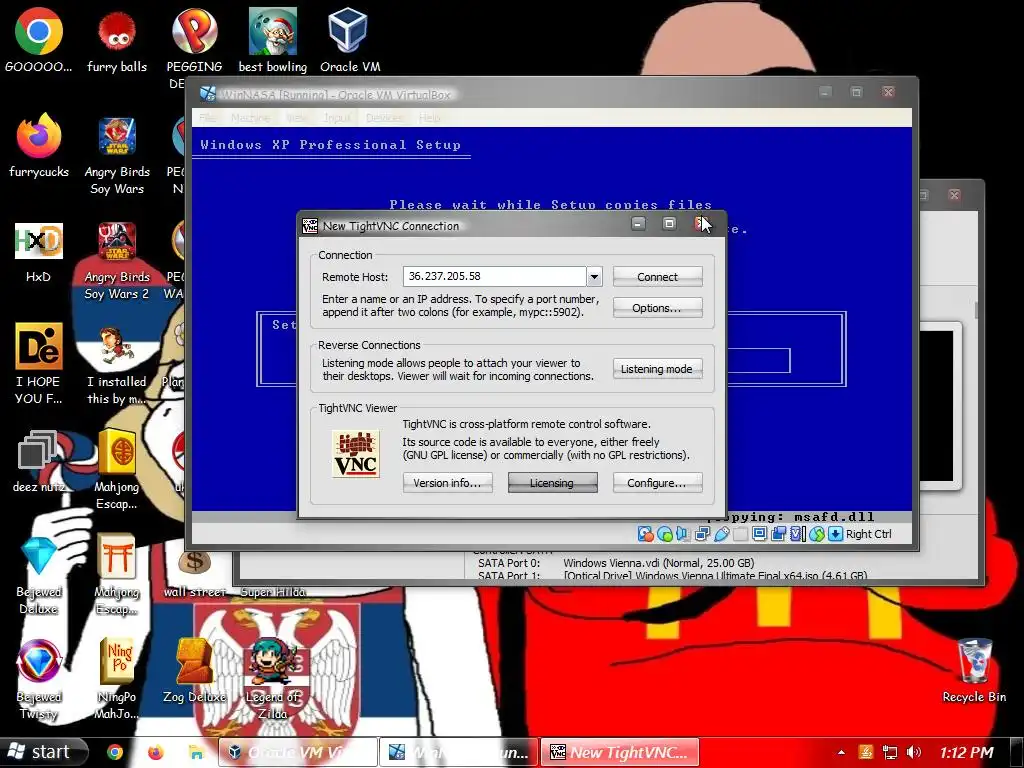
Task: Select the Bejeweled Deluxe desktop icon
Action: [39, 575]
